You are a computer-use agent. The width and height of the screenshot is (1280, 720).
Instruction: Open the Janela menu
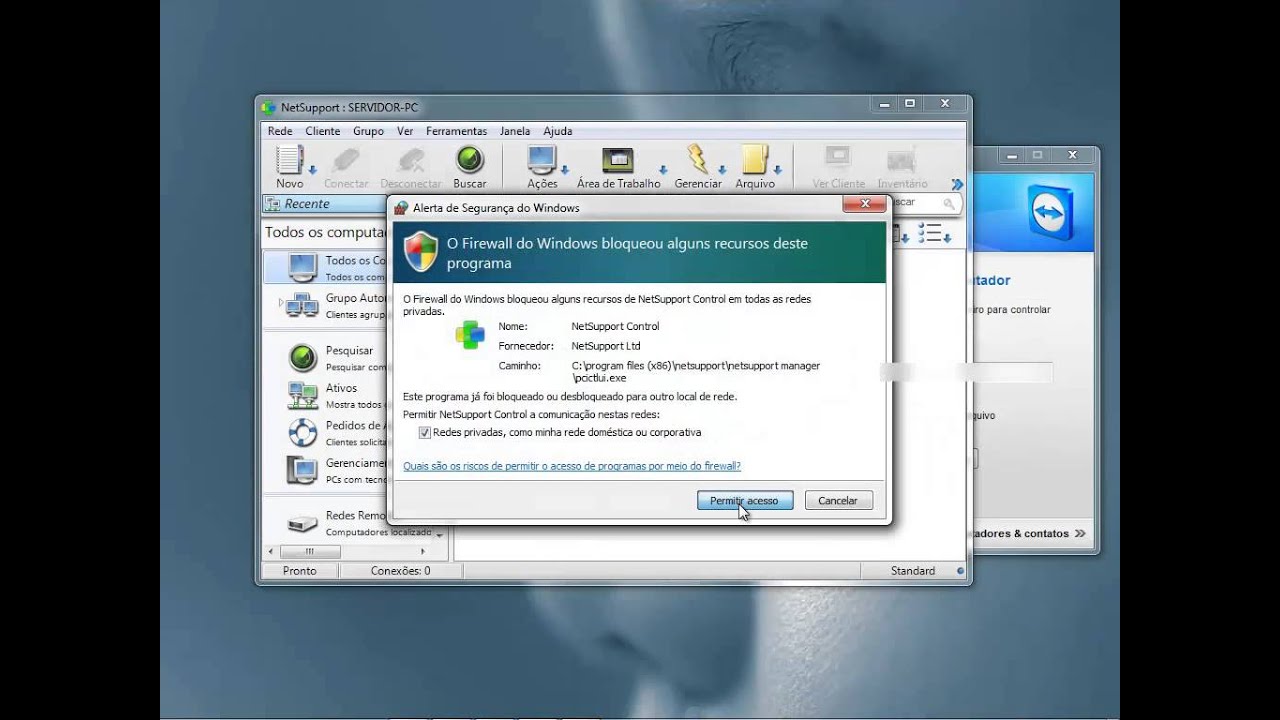pyautogui.click(x=515, y=131)
